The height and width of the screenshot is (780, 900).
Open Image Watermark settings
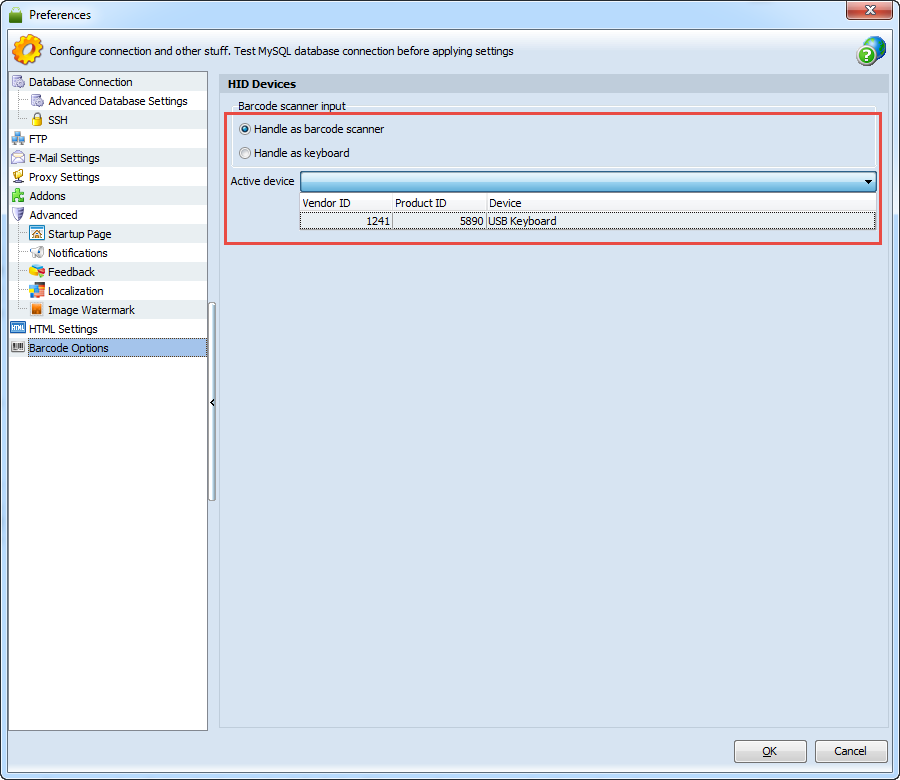pyautogui.click(x=91, y=310)
